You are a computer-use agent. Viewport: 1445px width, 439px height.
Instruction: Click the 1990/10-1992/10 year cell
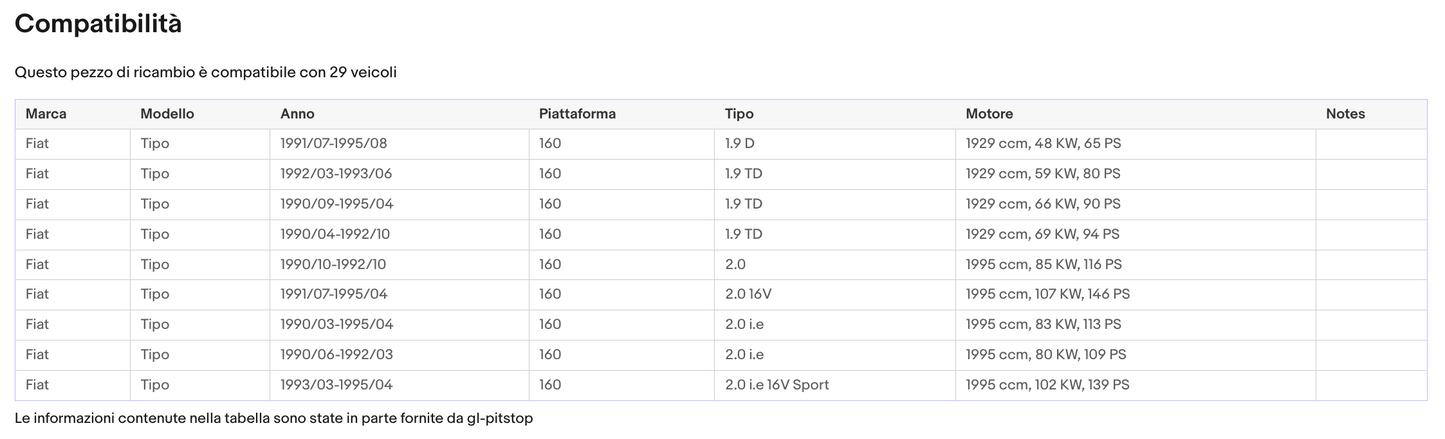pyautogui.click(x=333, y=264)
